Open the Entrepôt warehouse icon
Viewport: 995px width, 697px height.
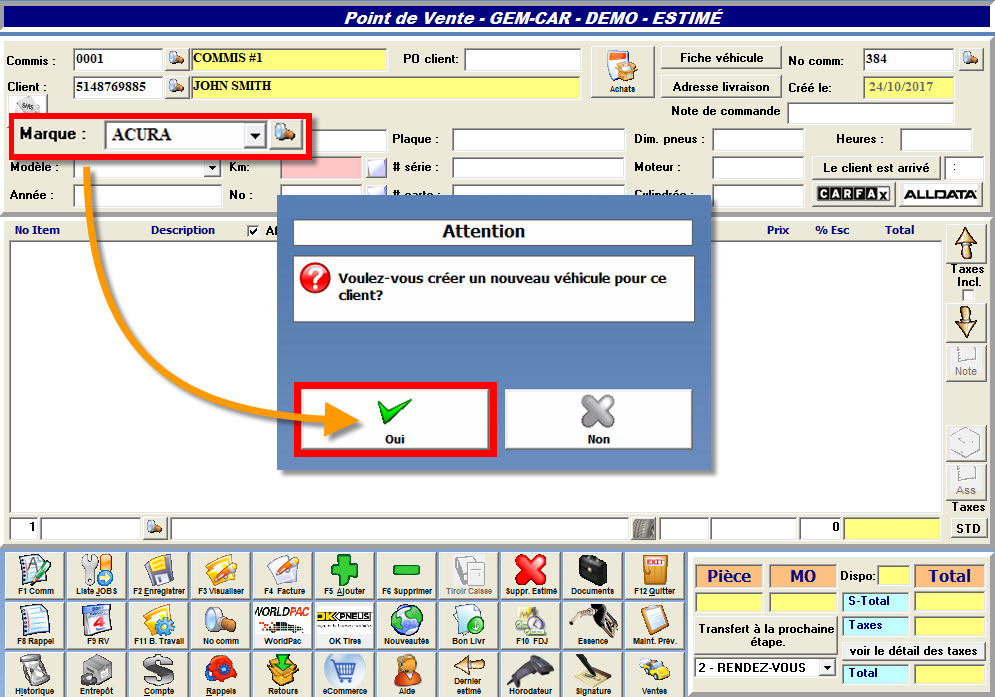tap(96, 674)
